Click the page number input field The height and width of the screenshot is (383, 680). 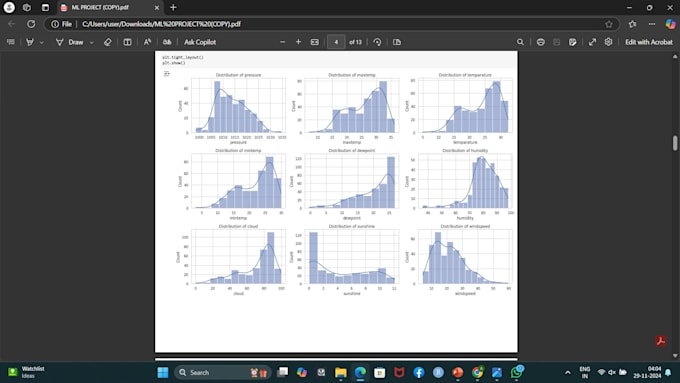click(336, 42)
